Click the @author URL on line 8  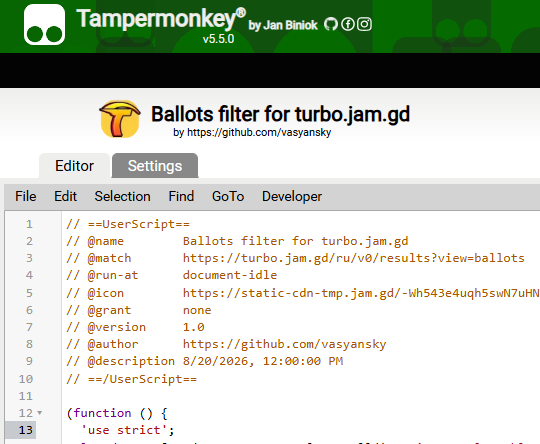point(284,344)
